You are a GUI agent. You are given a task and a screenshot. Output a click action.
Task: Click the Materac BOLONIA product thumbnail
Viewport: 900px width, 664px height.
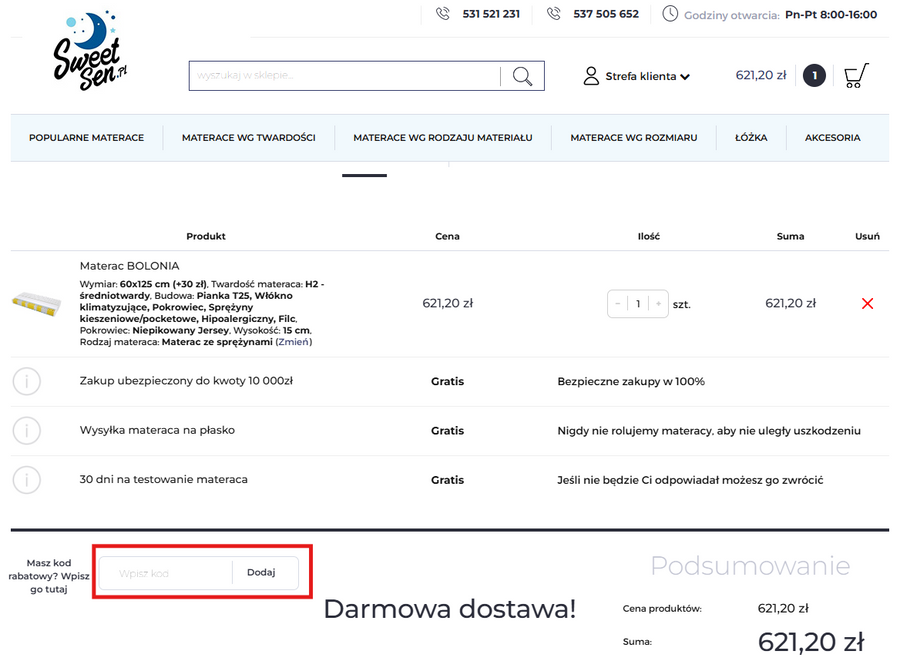[37, 302]
